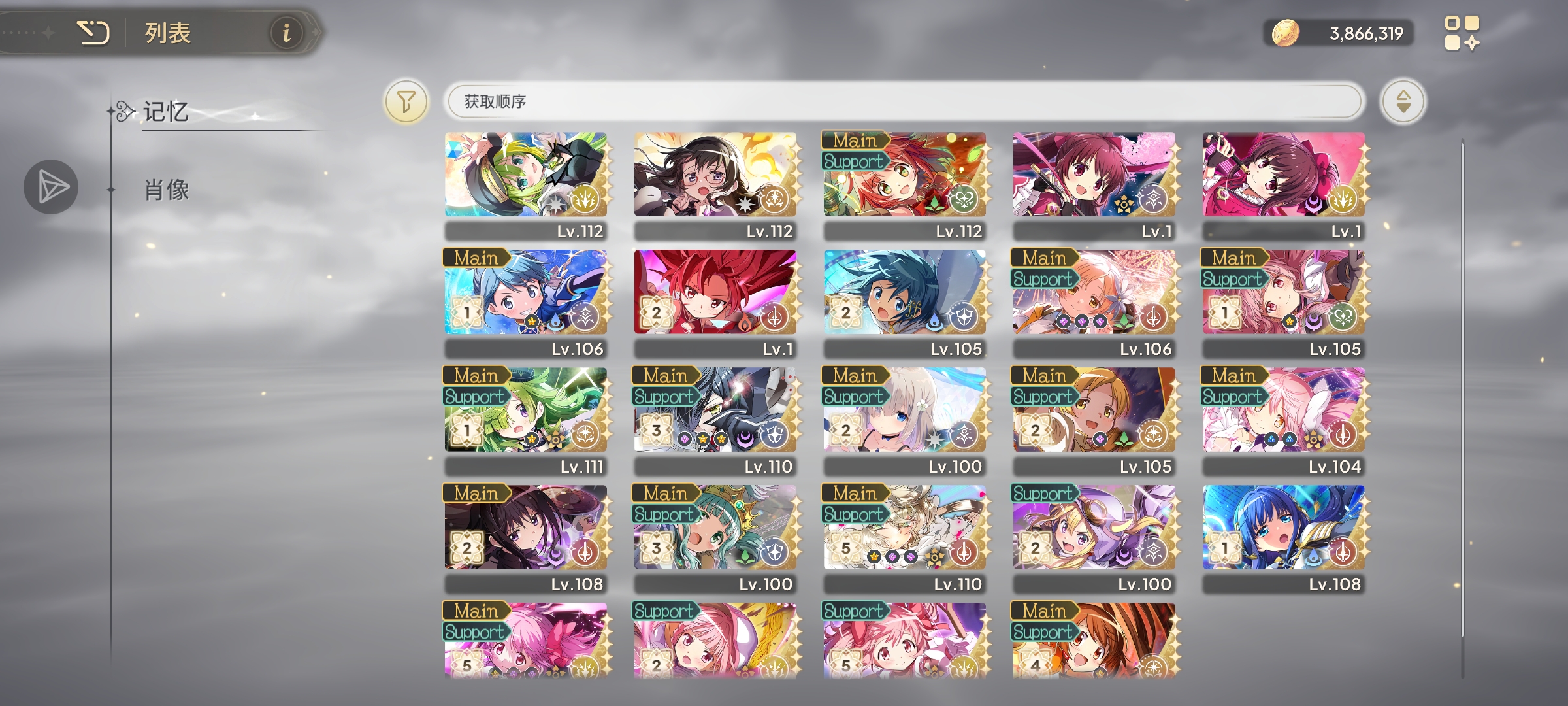
Task: Select the blue-haired Lv.108 card
Action: [x=1284, y=539]
